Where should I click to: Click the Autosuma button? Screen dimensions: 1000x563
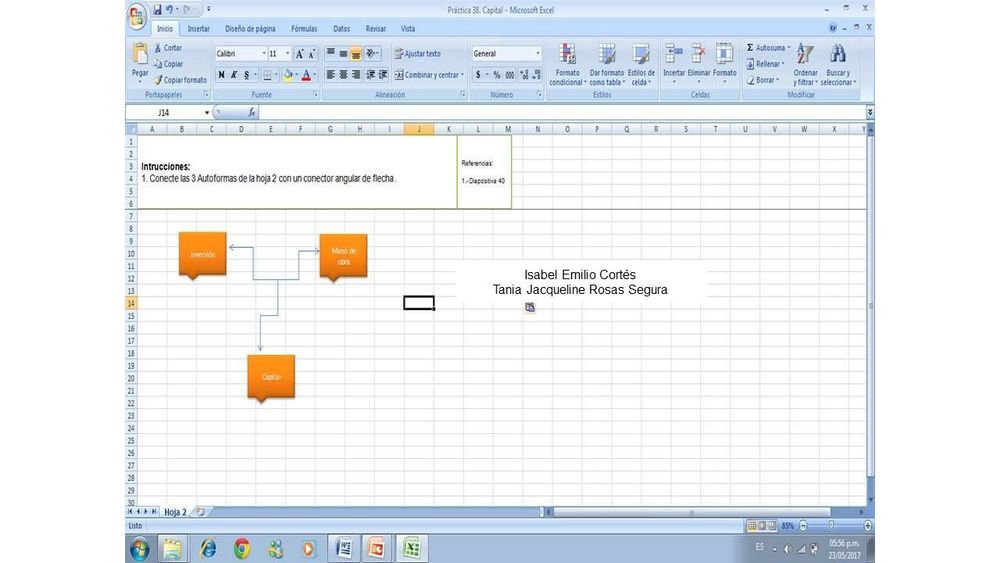coord(767,48)
